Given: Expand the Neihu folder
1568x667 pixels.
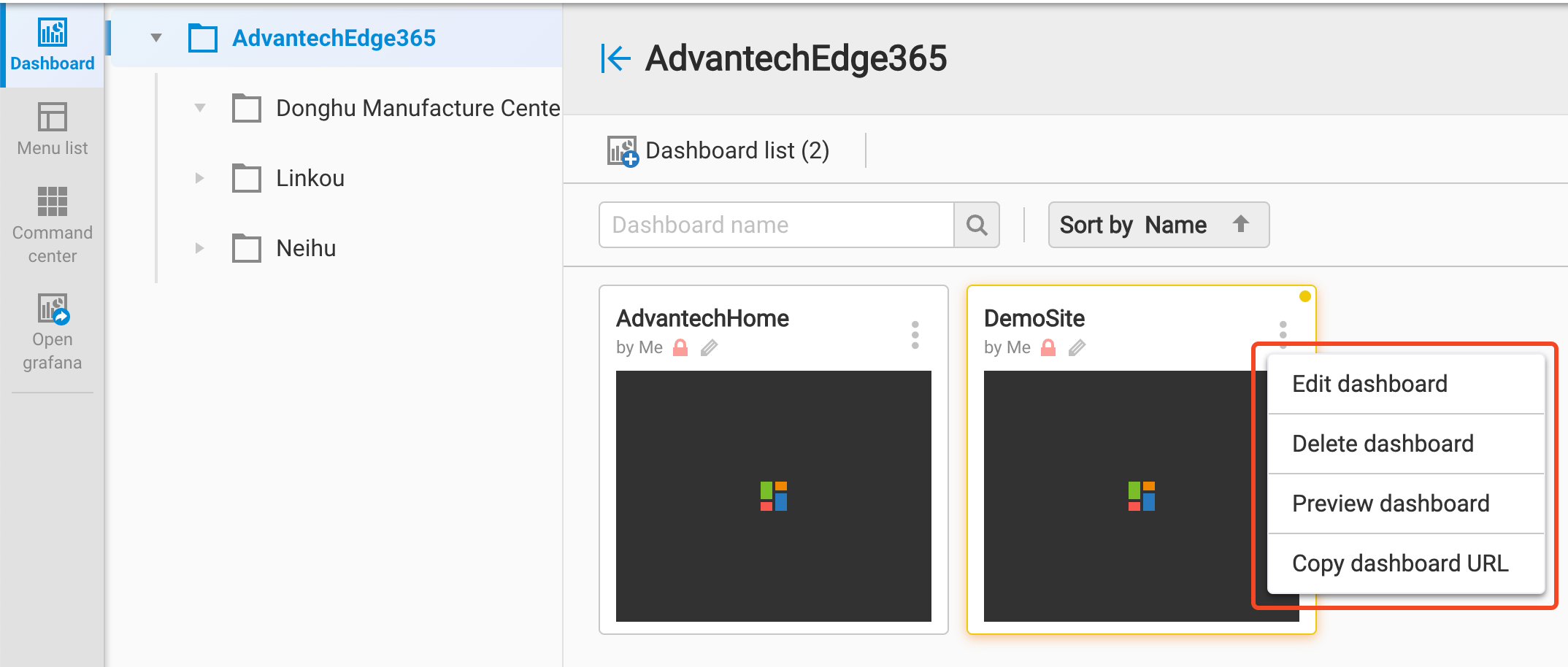Looking at the screenshot, I should click(x=199, y=247).
